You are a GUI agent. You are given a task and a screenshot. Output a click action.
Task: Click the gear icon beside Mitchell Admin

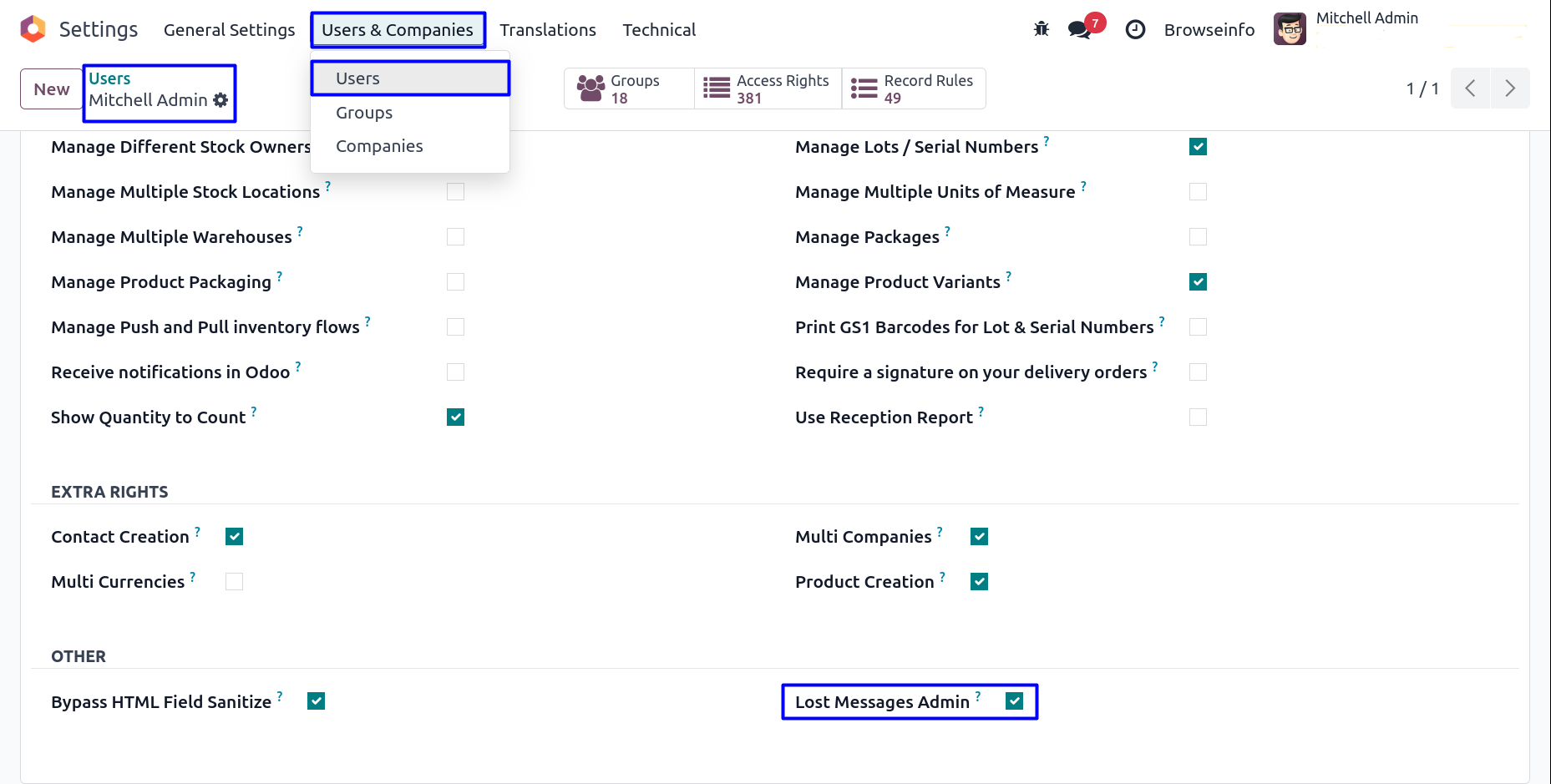[x=220, y=100]
